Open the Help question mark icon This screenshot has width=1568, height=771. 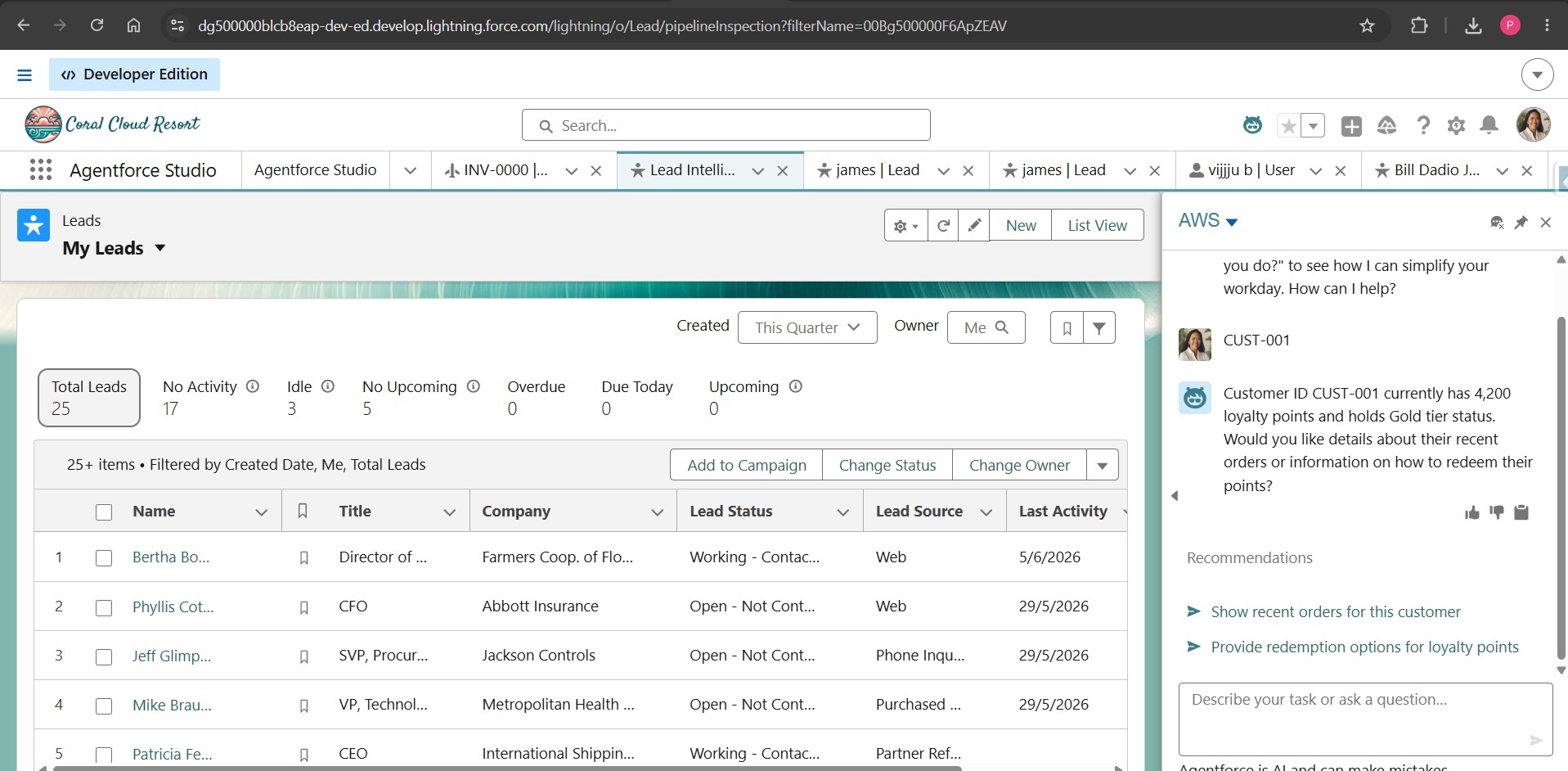[x=1423, y=125]
